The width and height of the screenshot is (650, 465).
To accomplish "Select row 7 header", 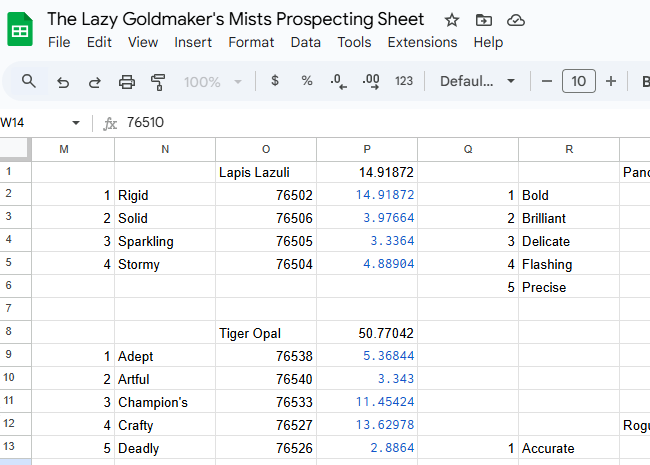I will tap(15, 309).
